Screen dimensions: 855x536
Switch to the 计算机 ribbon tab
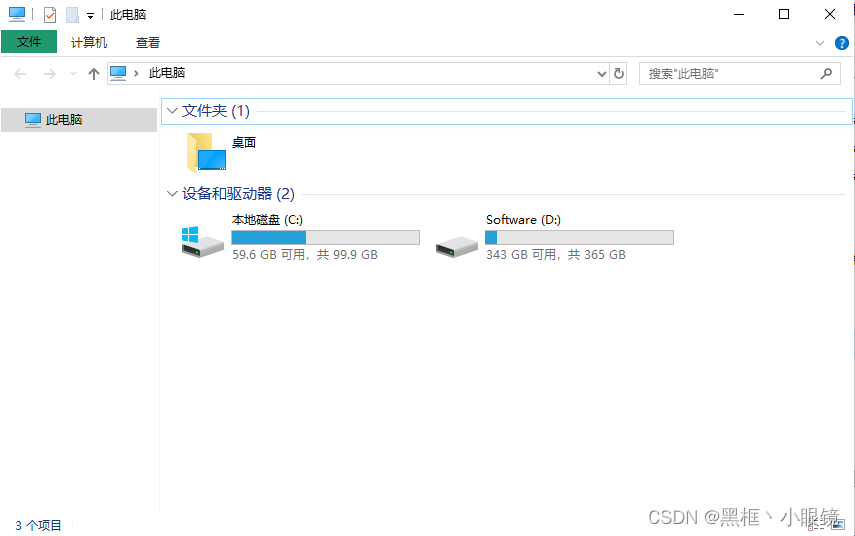click(89, 43)
